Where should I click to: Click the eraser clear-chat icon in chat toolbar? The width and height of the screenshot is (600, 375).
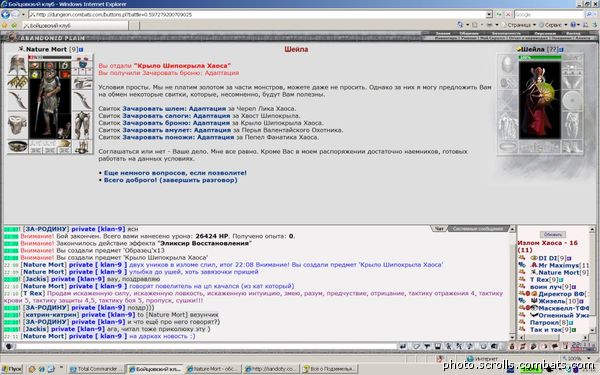417,347
